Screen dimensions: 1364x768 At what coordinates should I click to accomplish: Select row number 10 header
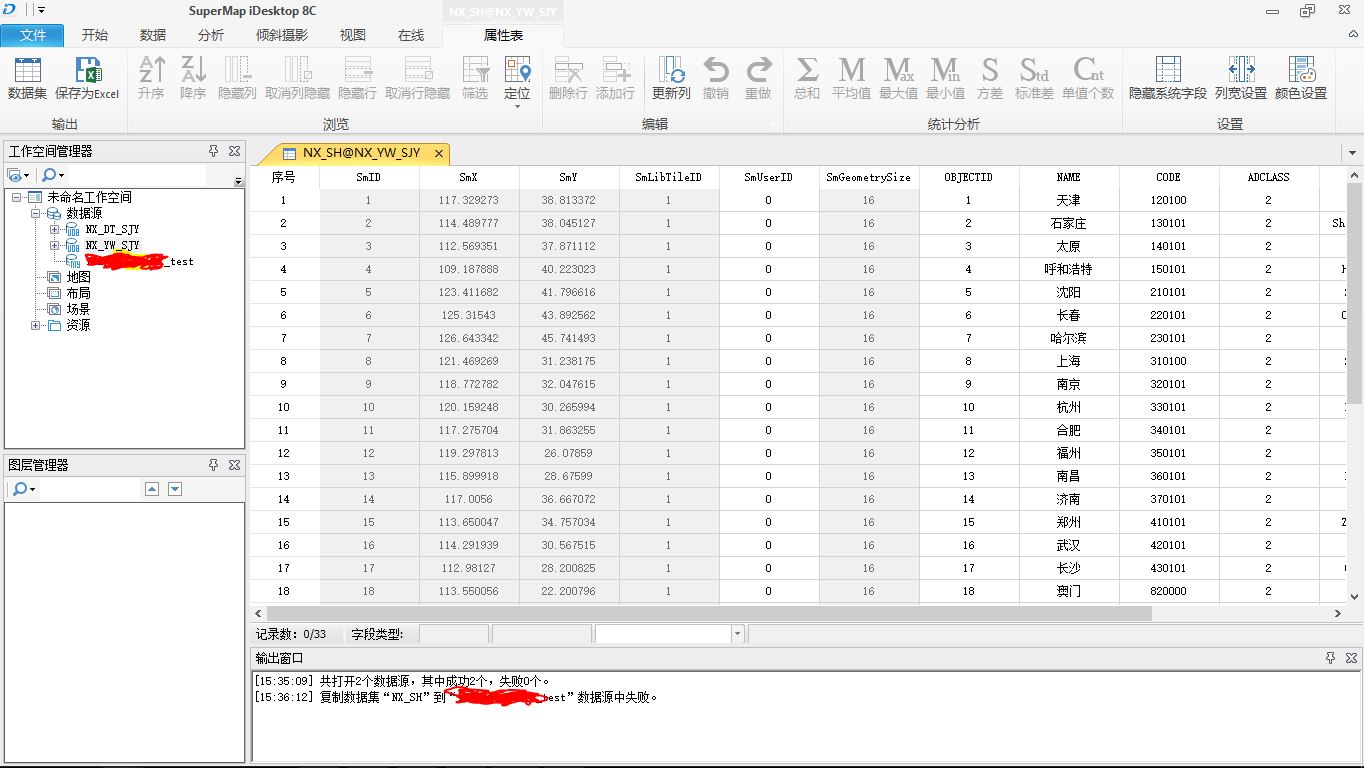tap(284, 407)
